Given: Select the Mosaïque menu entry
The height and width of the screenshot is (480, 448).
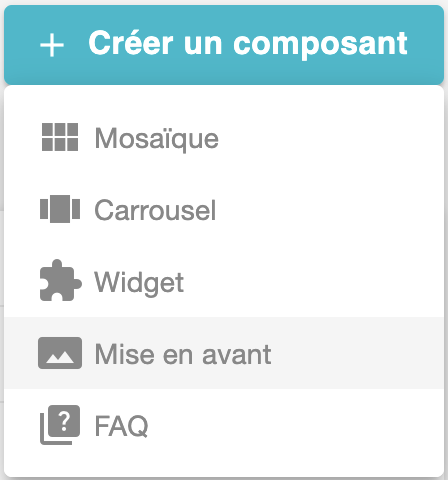Looking at the screenshot, I should tap(224, 137).
